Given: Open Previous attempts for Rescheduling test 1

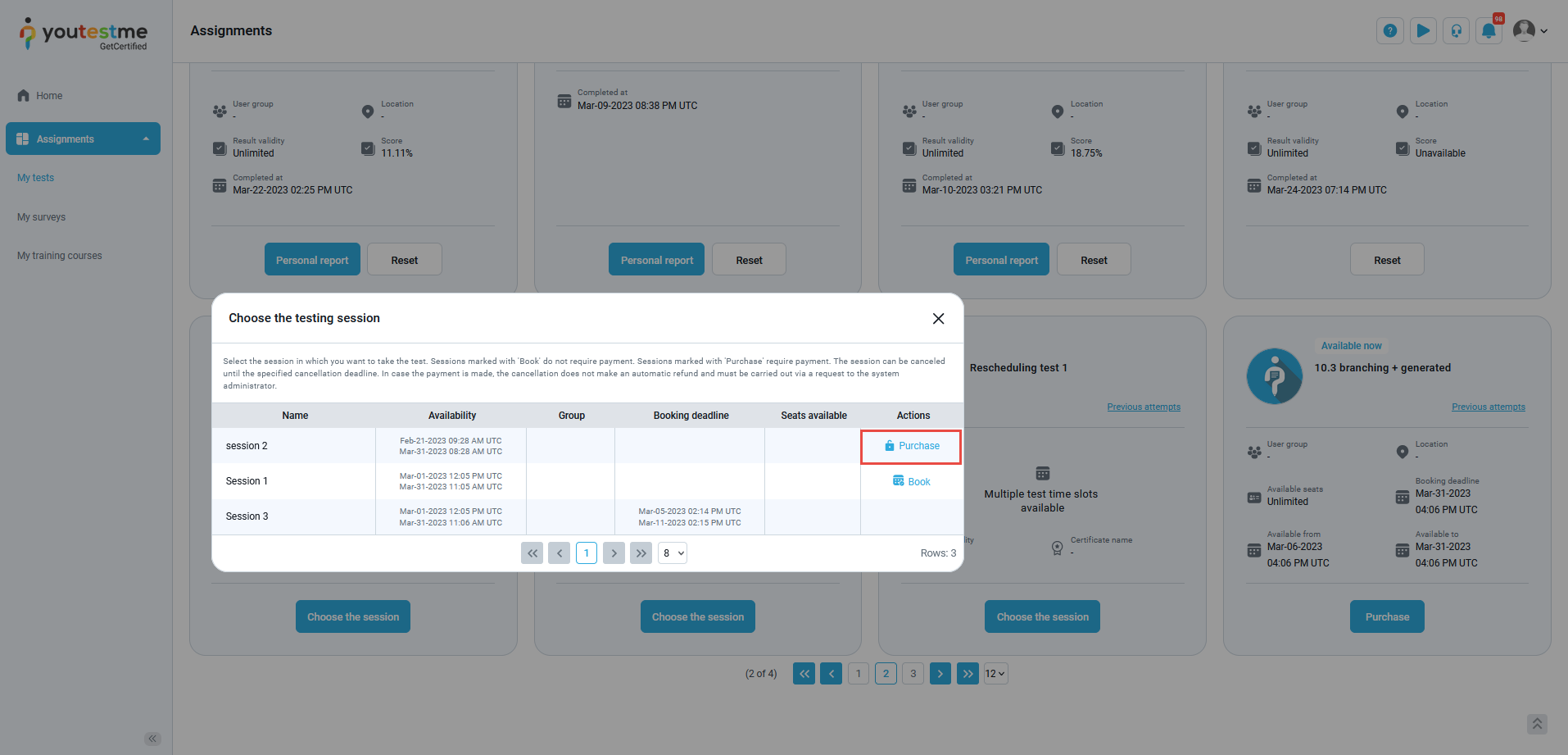Looking at the screenshot, I should point(1144,407).
